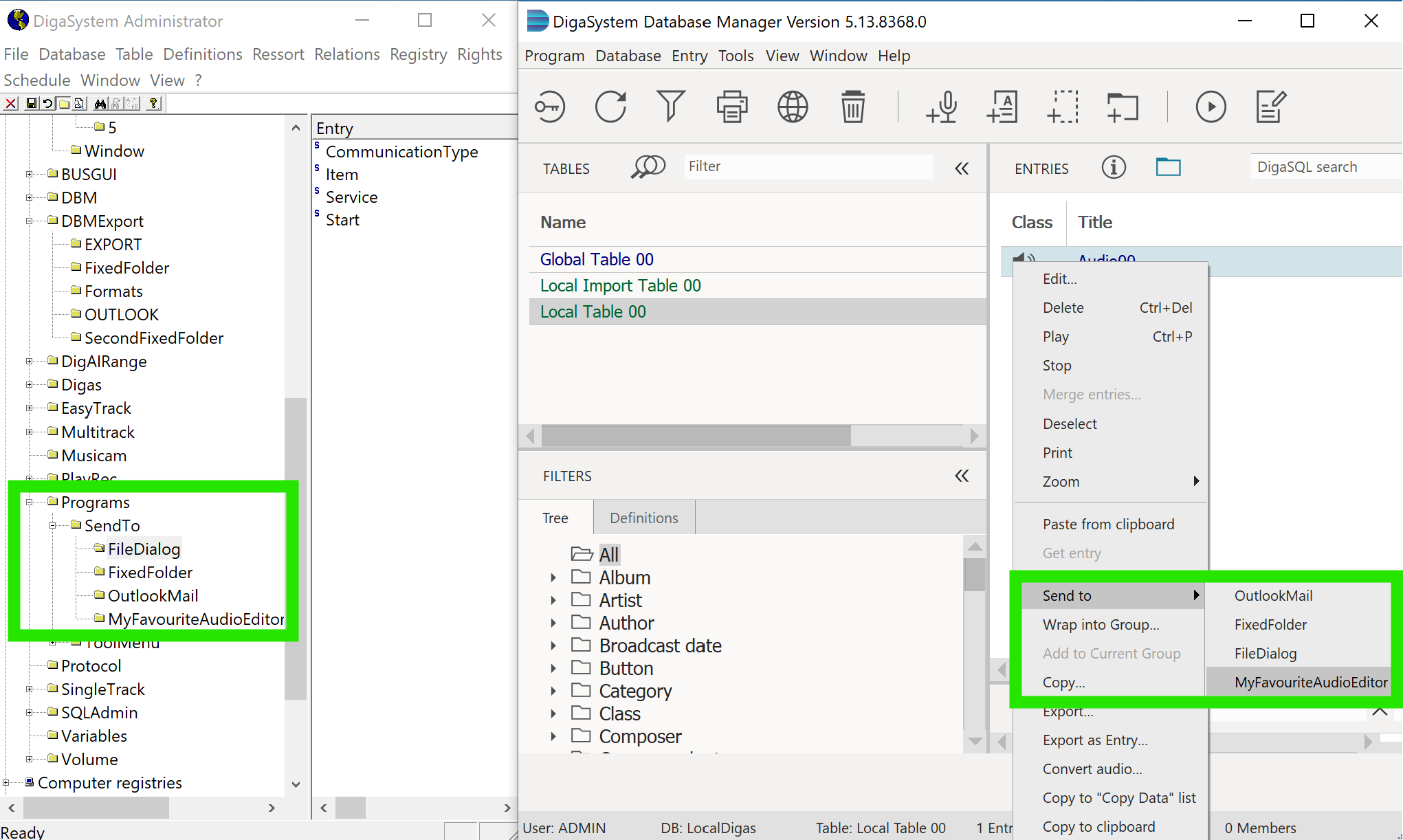The image size is (1403, 840).
Task: Select MyFavouriteAudioEditor in Send to submenu
Action: pyautogui.click(x=1310, y=682)
